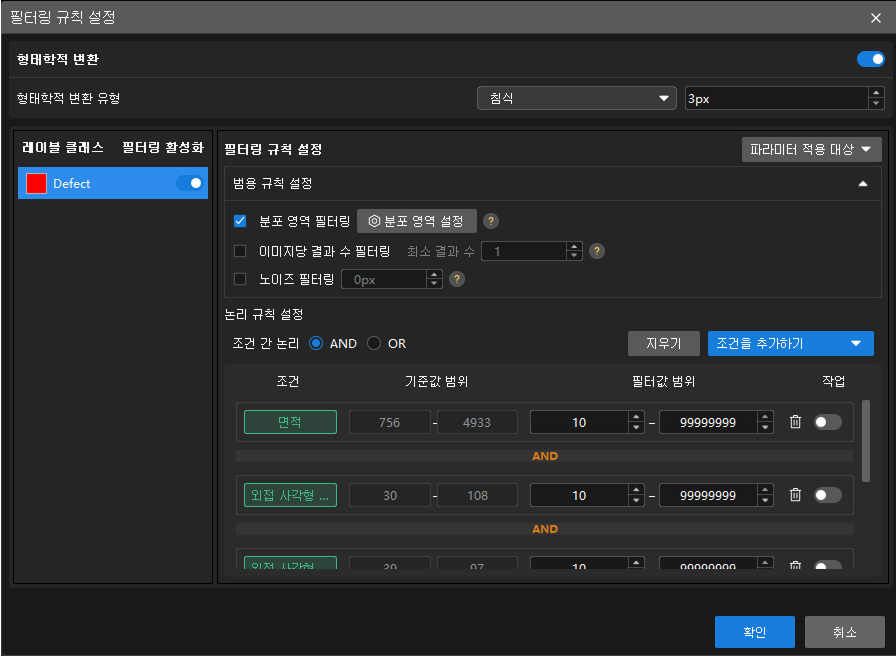Viewport: 896px width, 656px height.
Task: Select the AND logic radio button
Action: [316, 343]
